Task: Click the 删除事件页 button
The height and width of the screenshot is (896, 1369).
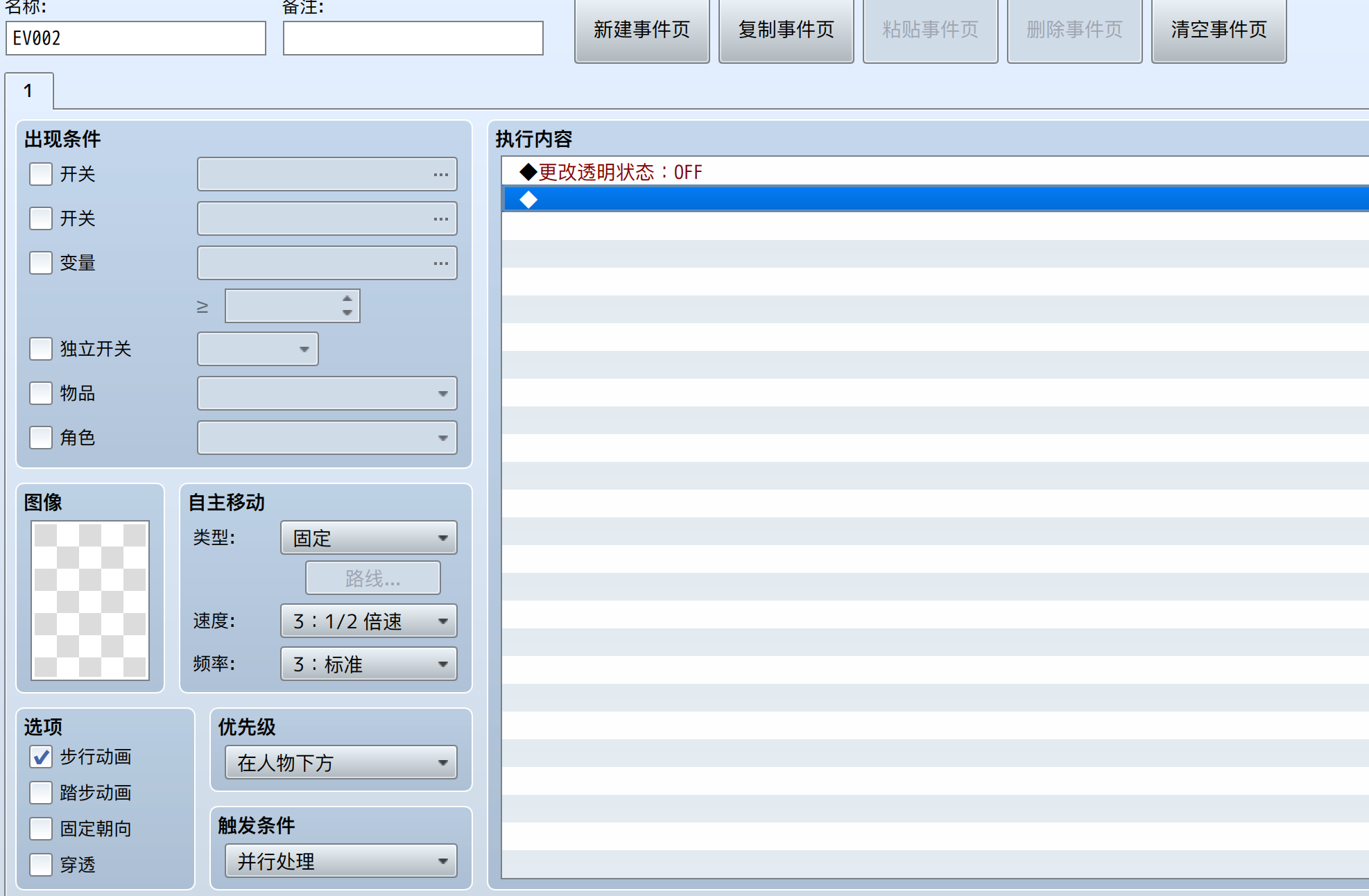Action: pyautogui.click(x=1074, y=30)
